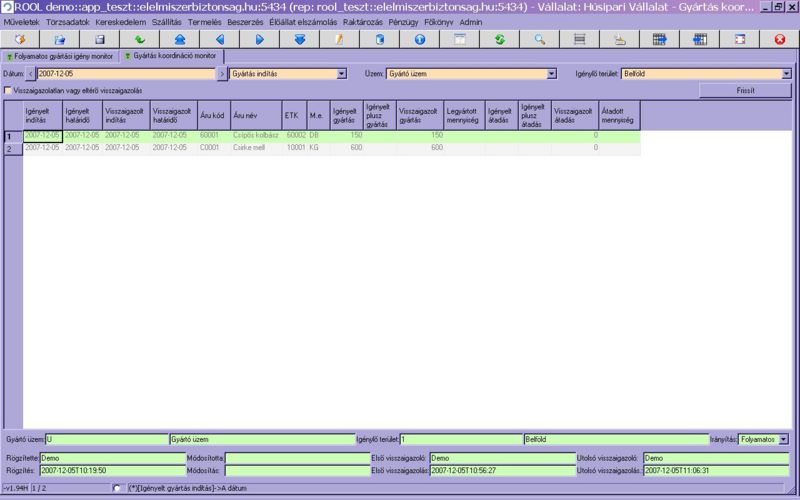Open the Raktározás menu

[362, 21]
